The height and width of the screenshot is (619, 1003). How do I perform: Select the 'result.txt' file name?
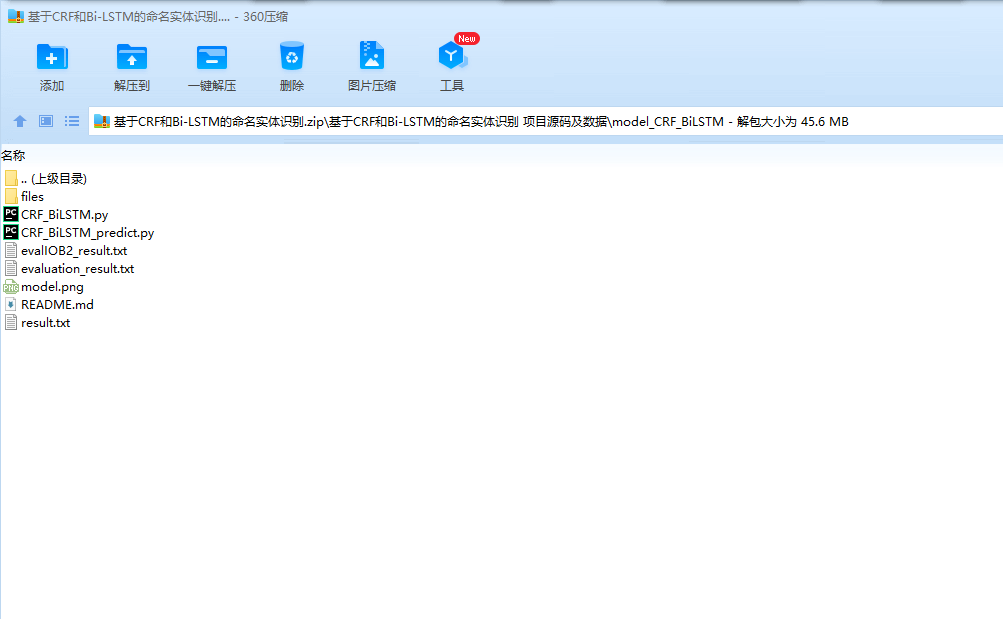45,322
